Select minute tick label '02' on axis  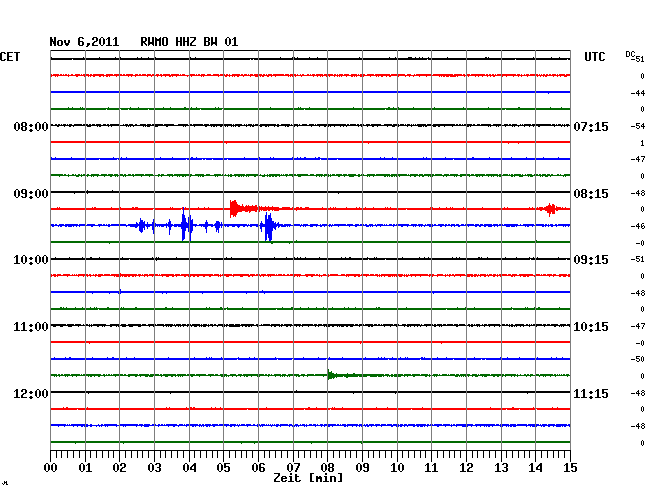(x=119, y=468)
